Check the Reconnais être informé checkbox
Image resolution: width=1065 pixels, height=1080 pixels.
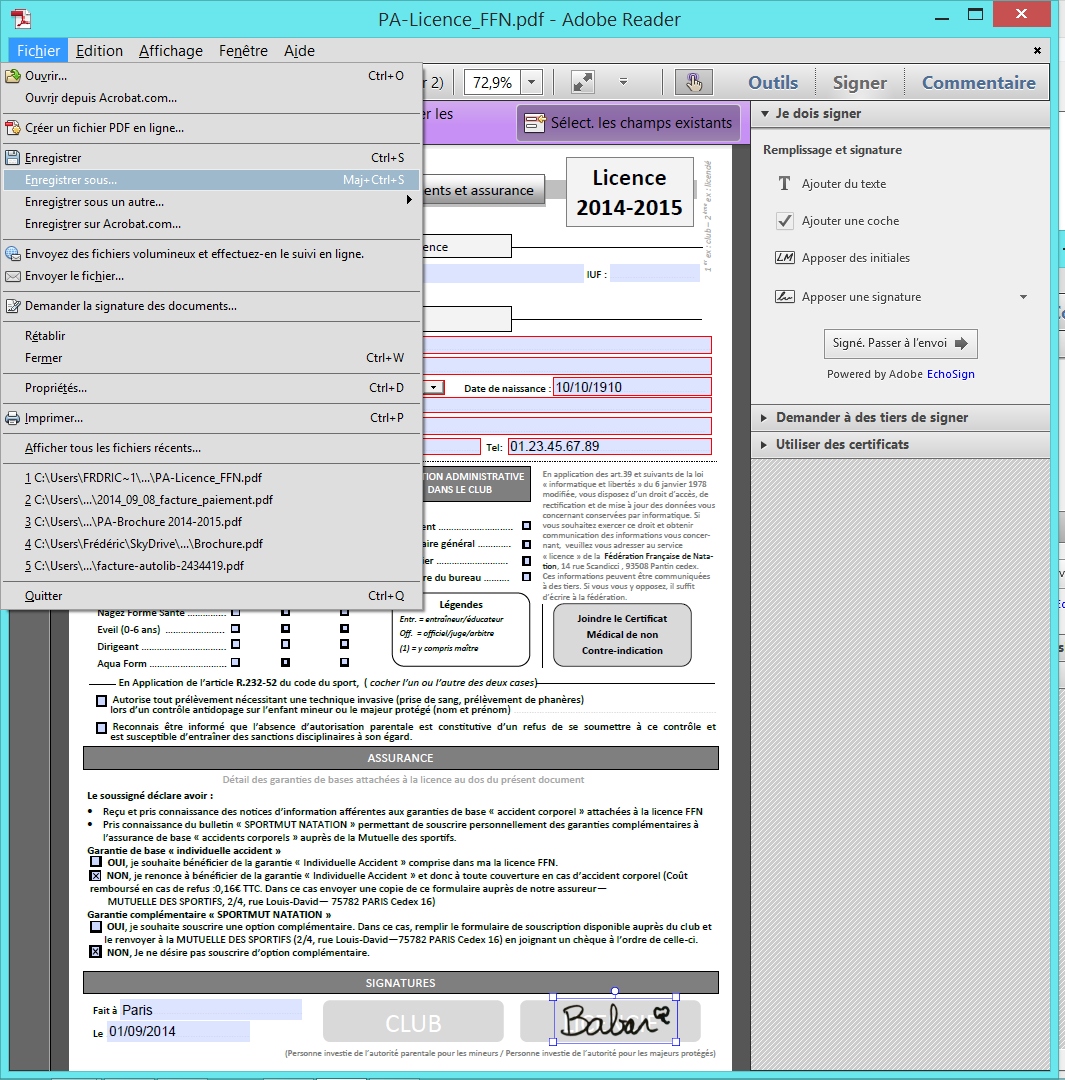(x=101, y=727)
